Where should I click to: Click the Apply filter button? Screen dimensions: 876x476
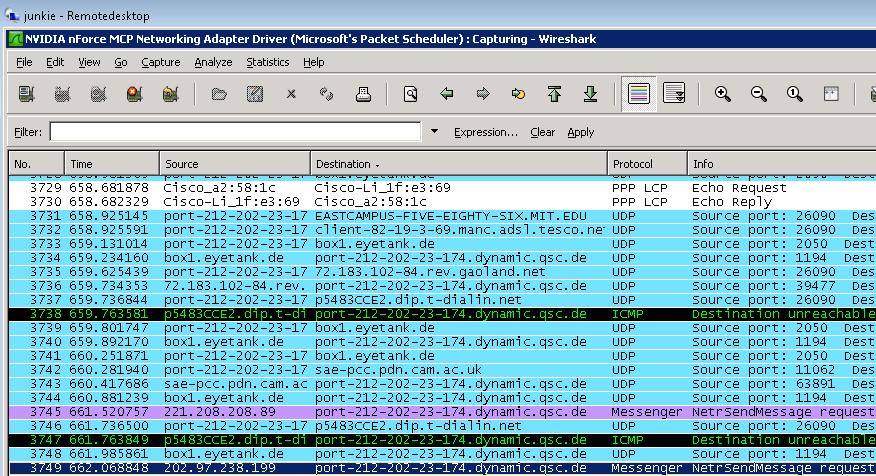(x=580, y=132)
